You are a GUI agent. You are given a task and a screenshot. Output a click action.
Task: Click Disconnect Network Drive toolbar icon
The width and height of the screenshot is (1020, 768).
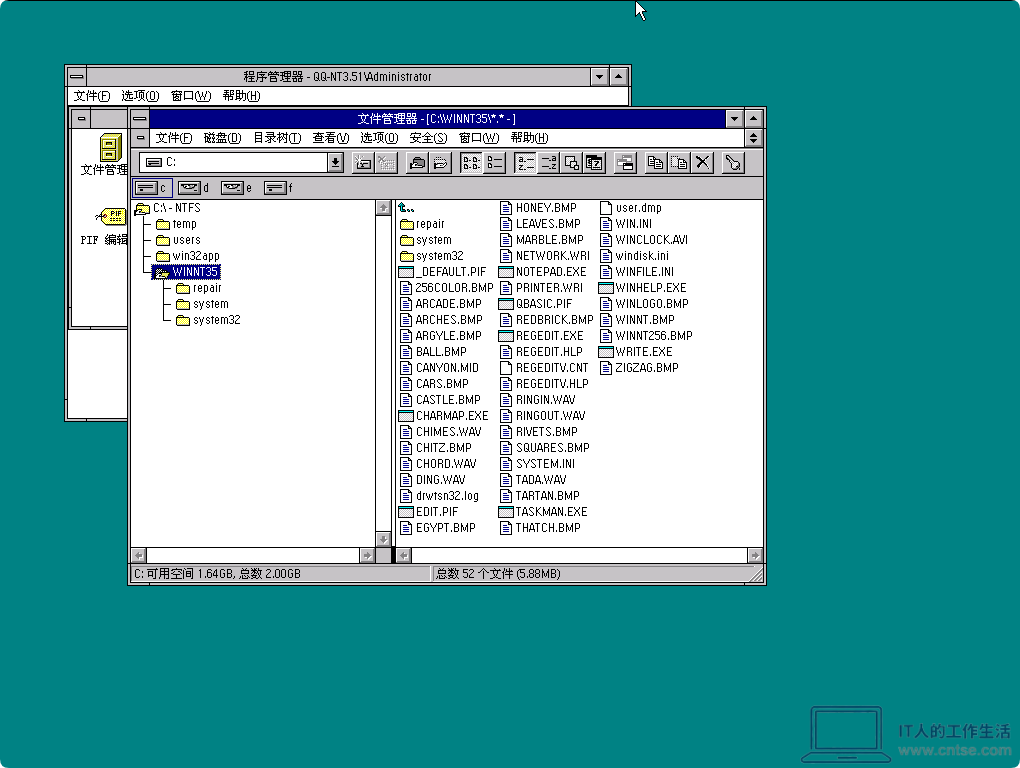point(386,163)
